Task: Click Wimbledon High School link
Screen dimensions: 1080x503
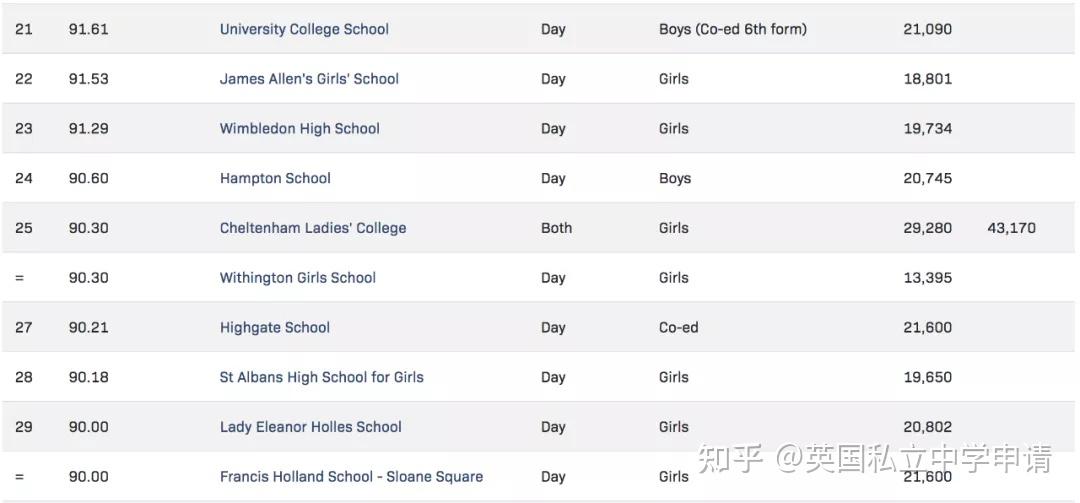Action: (x=300, y=128)
